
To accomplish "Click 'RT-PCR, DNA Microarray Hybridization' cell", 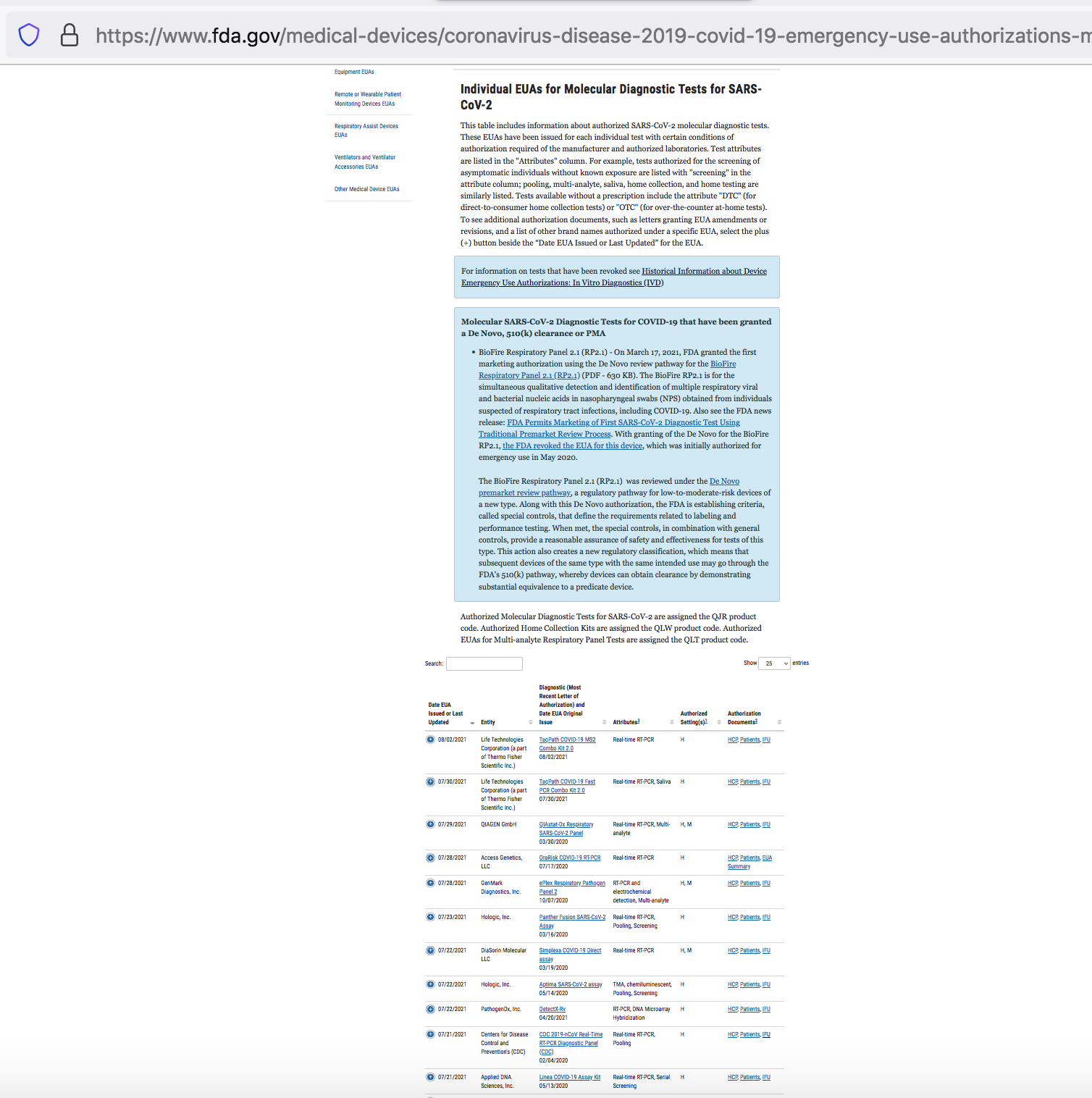I will [x=642, y=1013].
